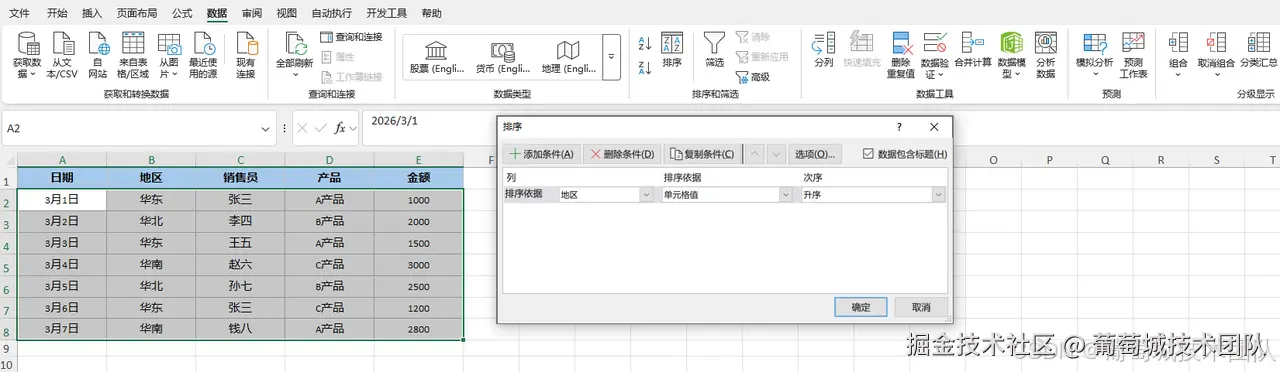Expand the Name Box dropdown arrow

click(265, 129)
